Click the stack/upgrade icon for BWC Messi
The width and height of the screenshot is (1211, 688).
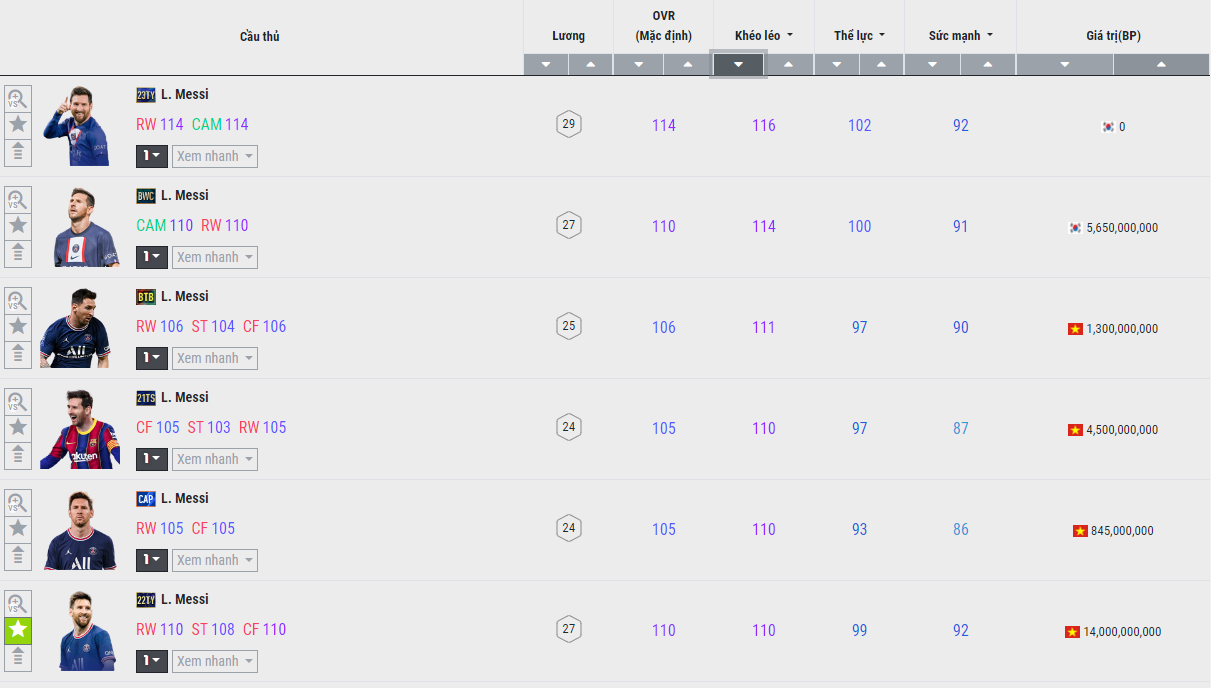(x=18, y=254)
